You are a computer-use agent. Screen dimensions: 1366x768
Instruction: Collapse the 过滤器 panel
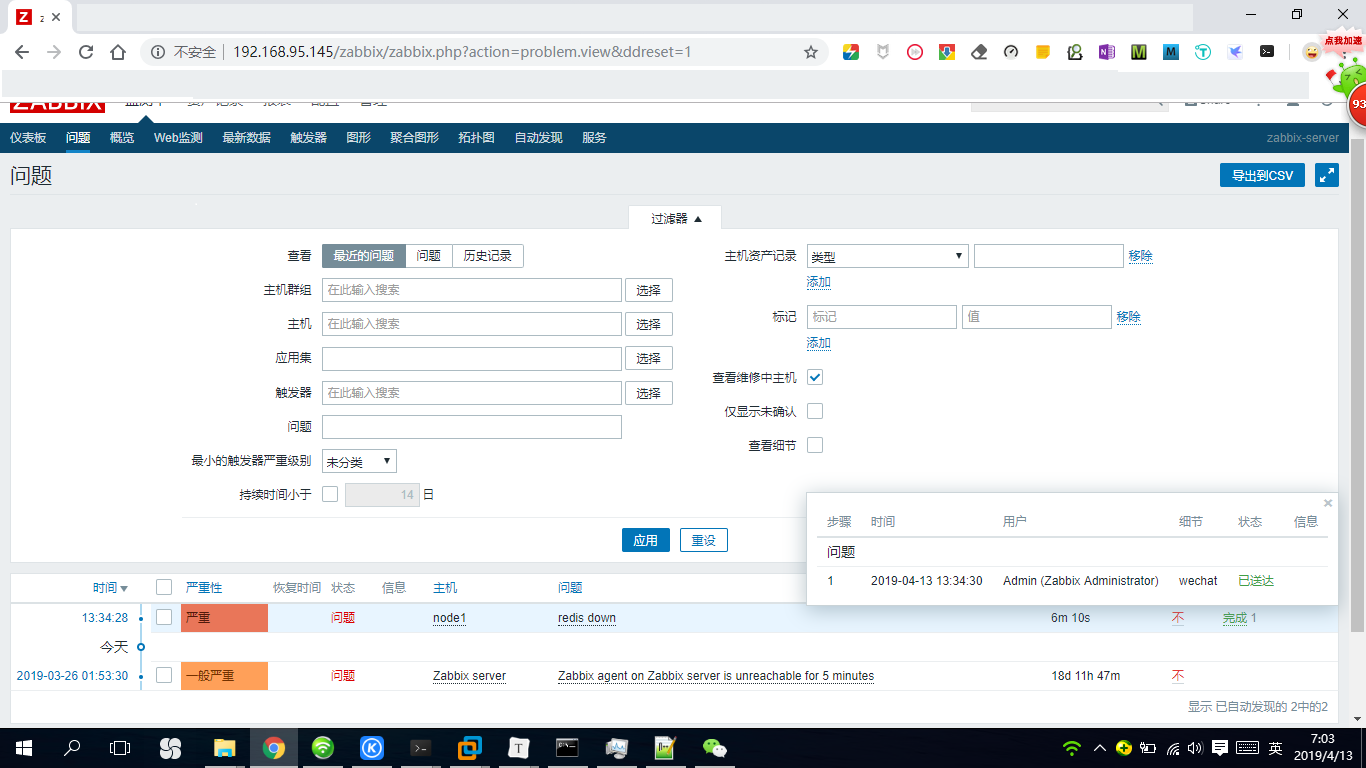[675, 216]
